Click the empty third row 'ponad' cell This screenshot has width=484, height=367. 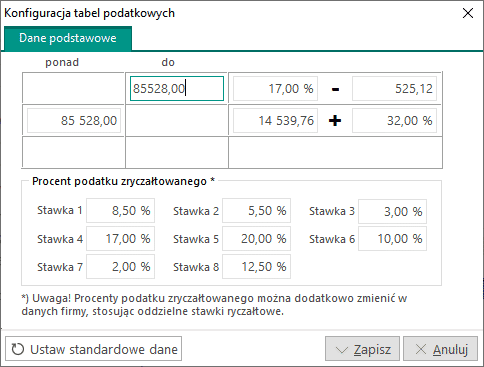tap(74, 152)
